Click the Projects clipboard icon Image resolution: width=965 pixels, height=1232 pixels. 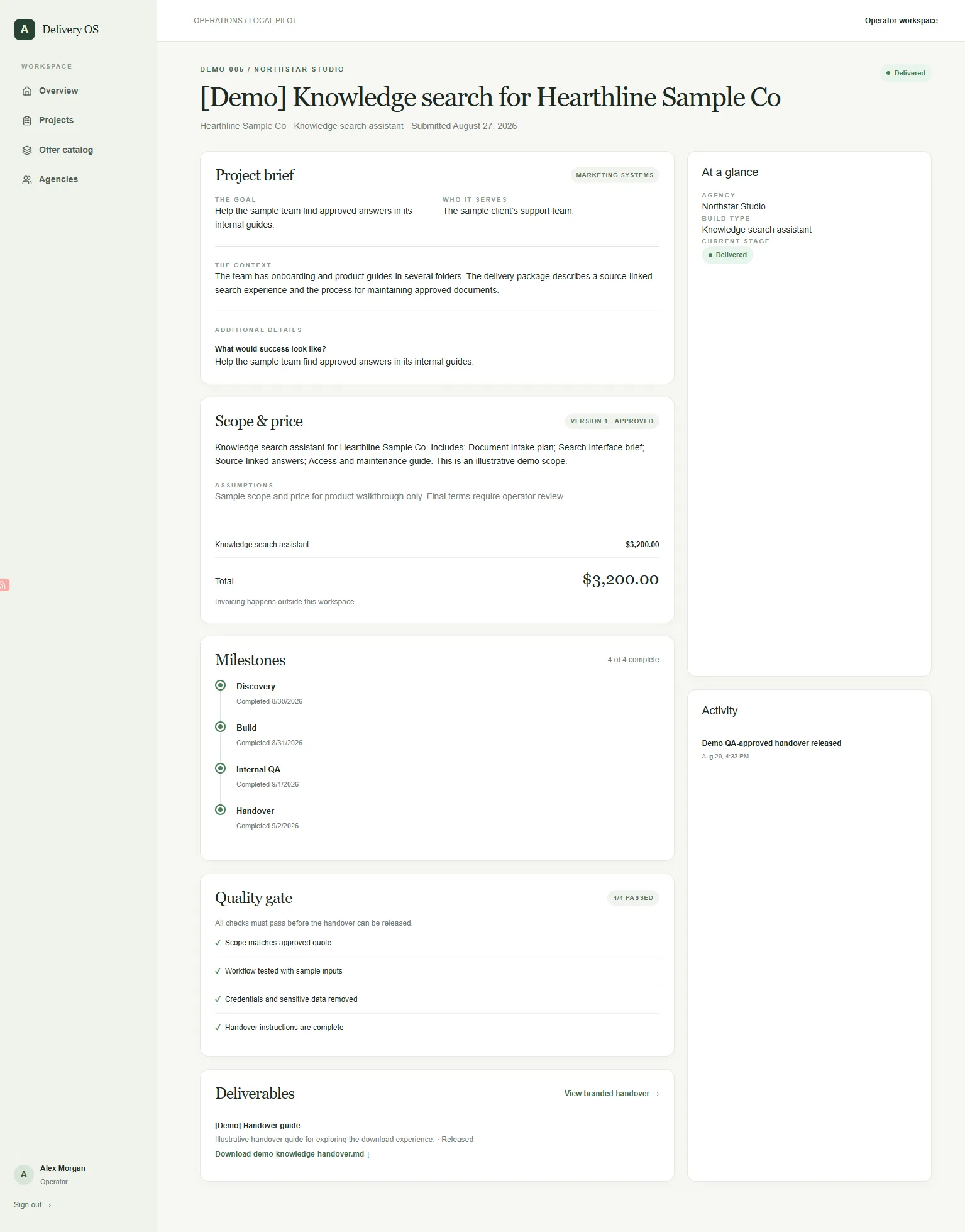[27, 121]
